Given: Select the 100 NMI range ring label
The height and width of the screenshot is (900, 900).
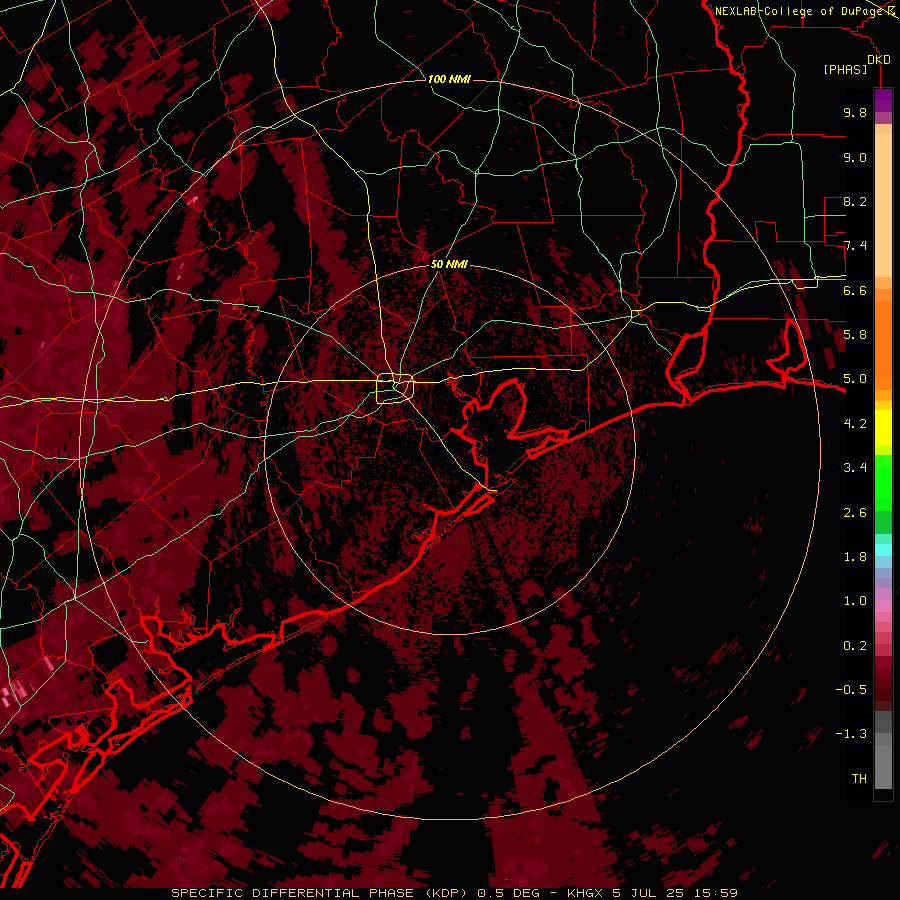Looking at the screenshot, I should click(449, 79).
